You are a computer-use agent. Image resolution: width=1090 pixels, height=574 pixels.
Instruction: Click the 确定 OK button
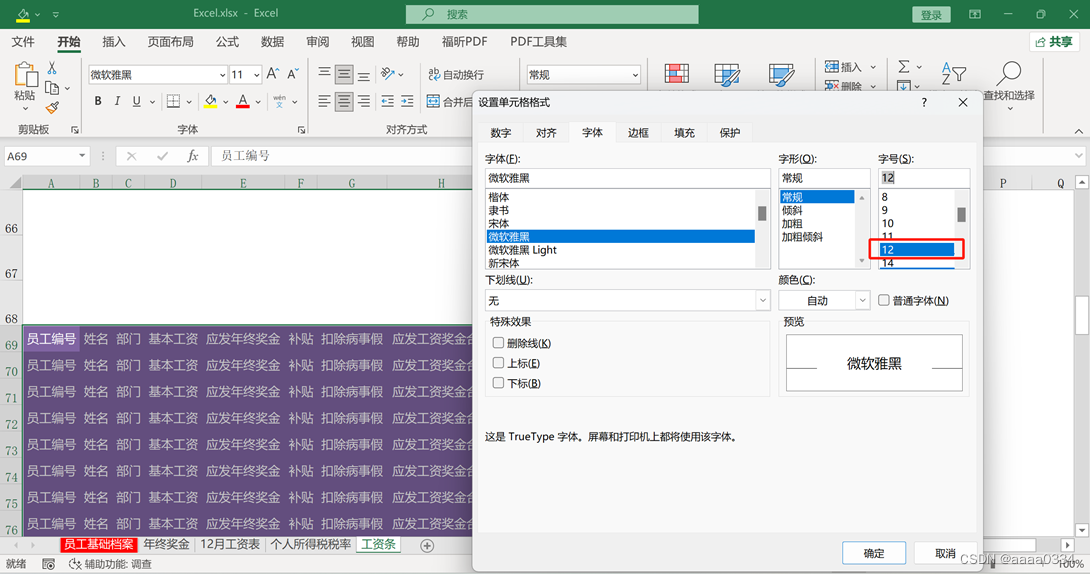874,553
